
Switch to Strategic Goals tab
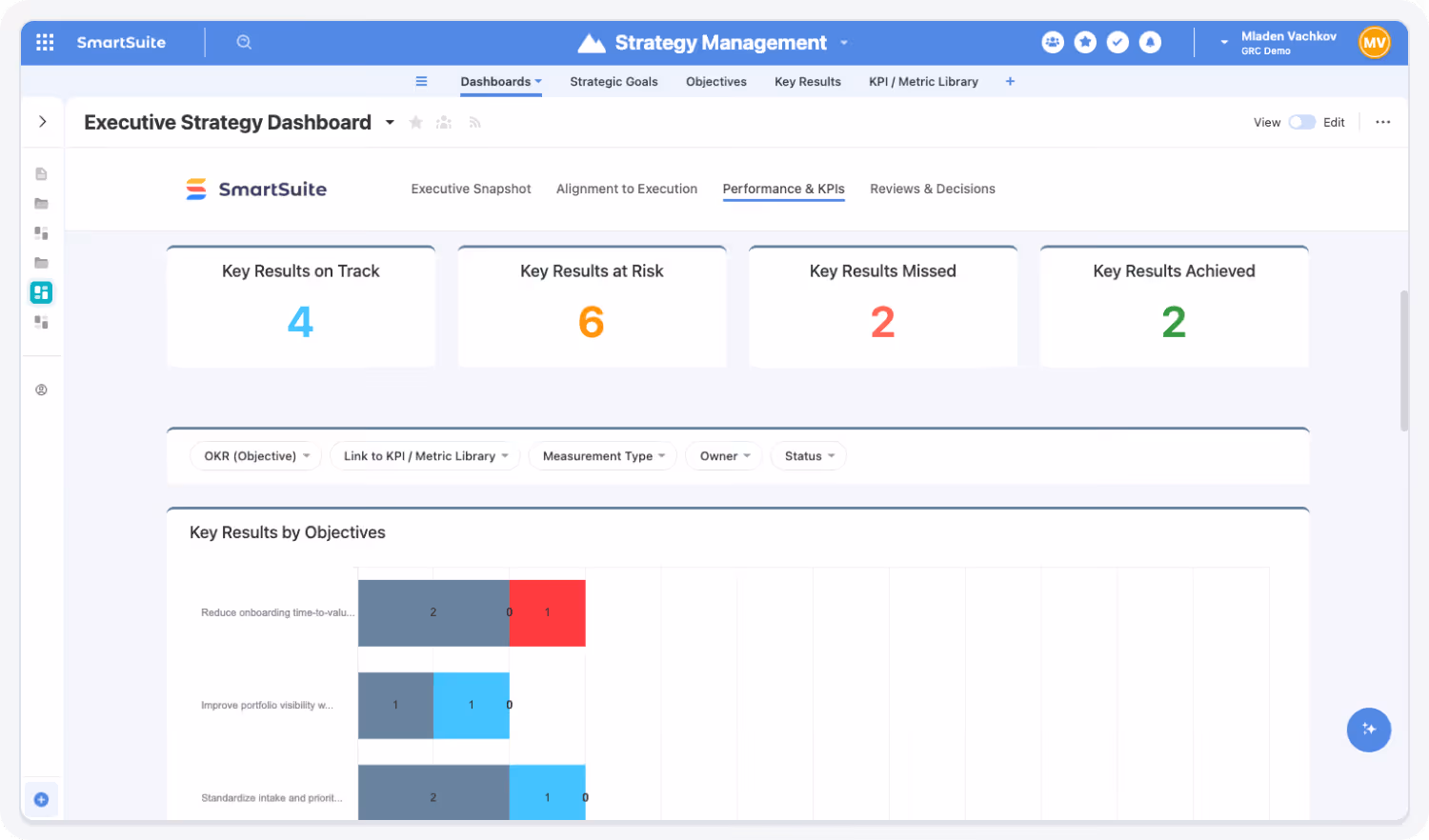coord(614,82)
